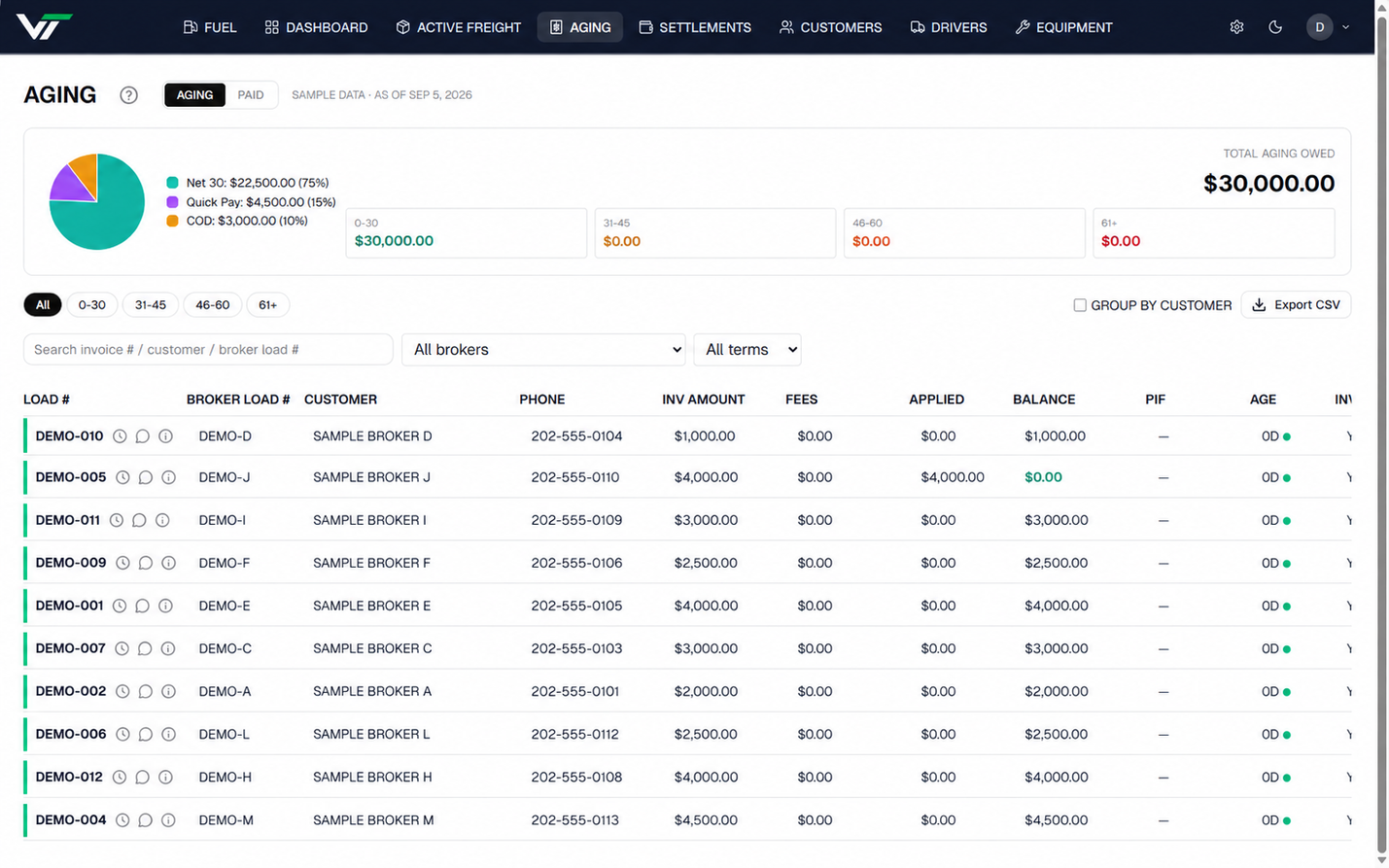1389x868 pixels.
Task: Click the green $0.00 balance for DEMO-005
Action: (1043, 477)
